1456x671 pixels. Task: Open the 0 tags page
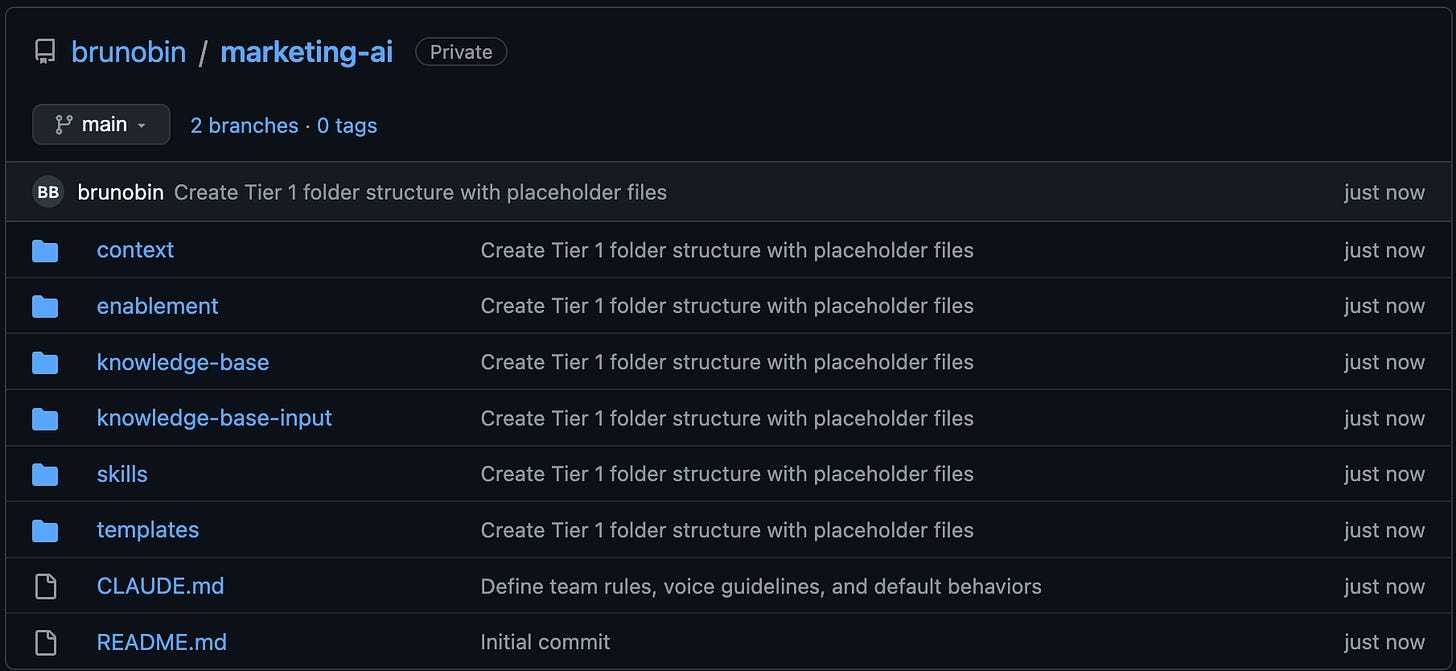347,125
